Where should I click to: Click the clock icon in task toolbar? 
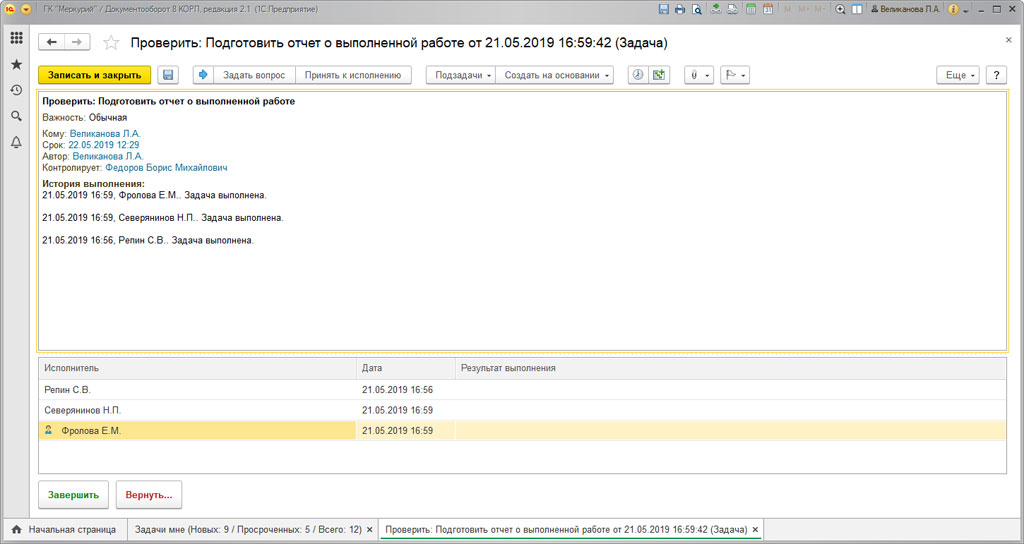(x=638, y=75)
